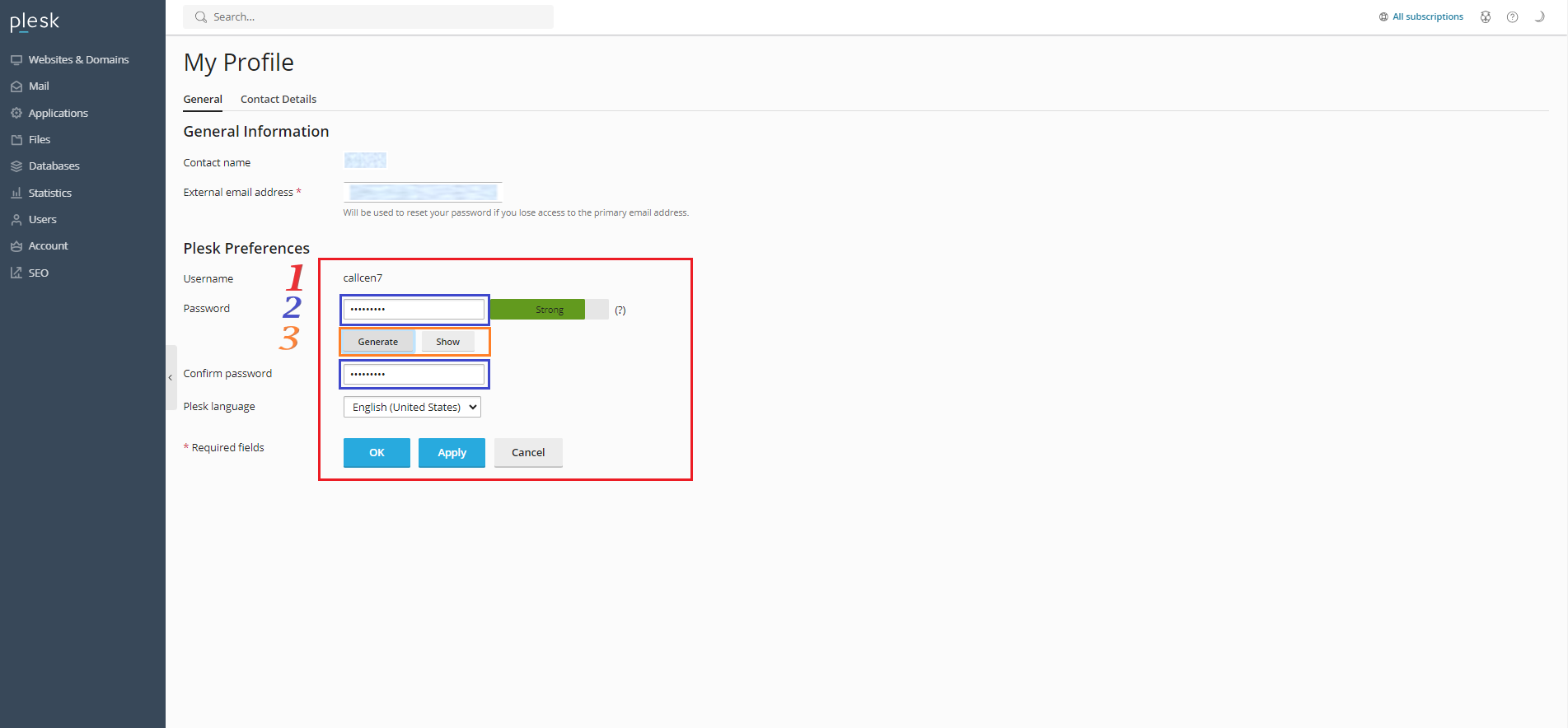Click Generate to create a password
Viewport: 1568px width, 728px height.
click(378, 342)
